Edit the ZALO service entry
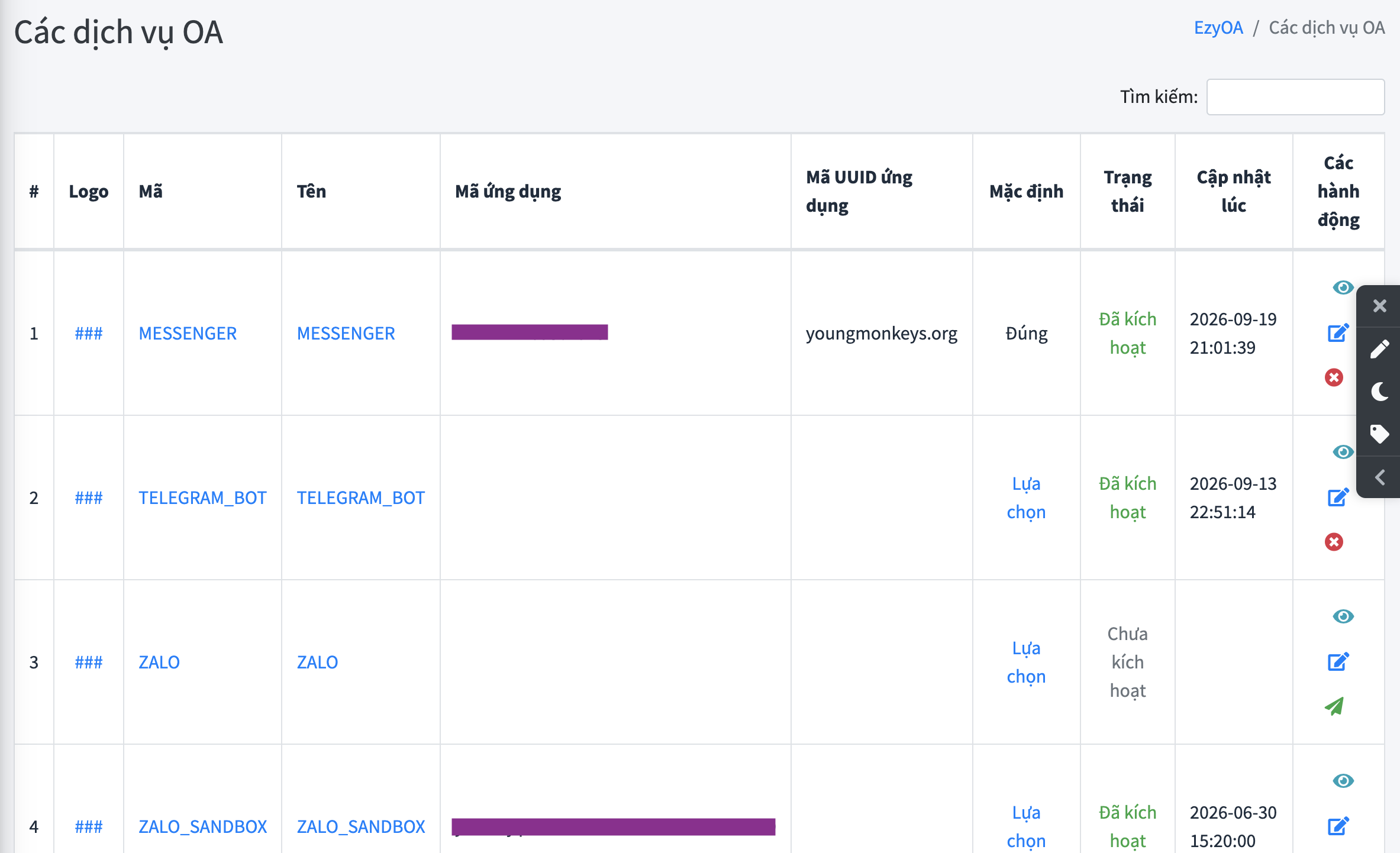1400x853 pixels. pyautogui.click(x=1338, y=662)
